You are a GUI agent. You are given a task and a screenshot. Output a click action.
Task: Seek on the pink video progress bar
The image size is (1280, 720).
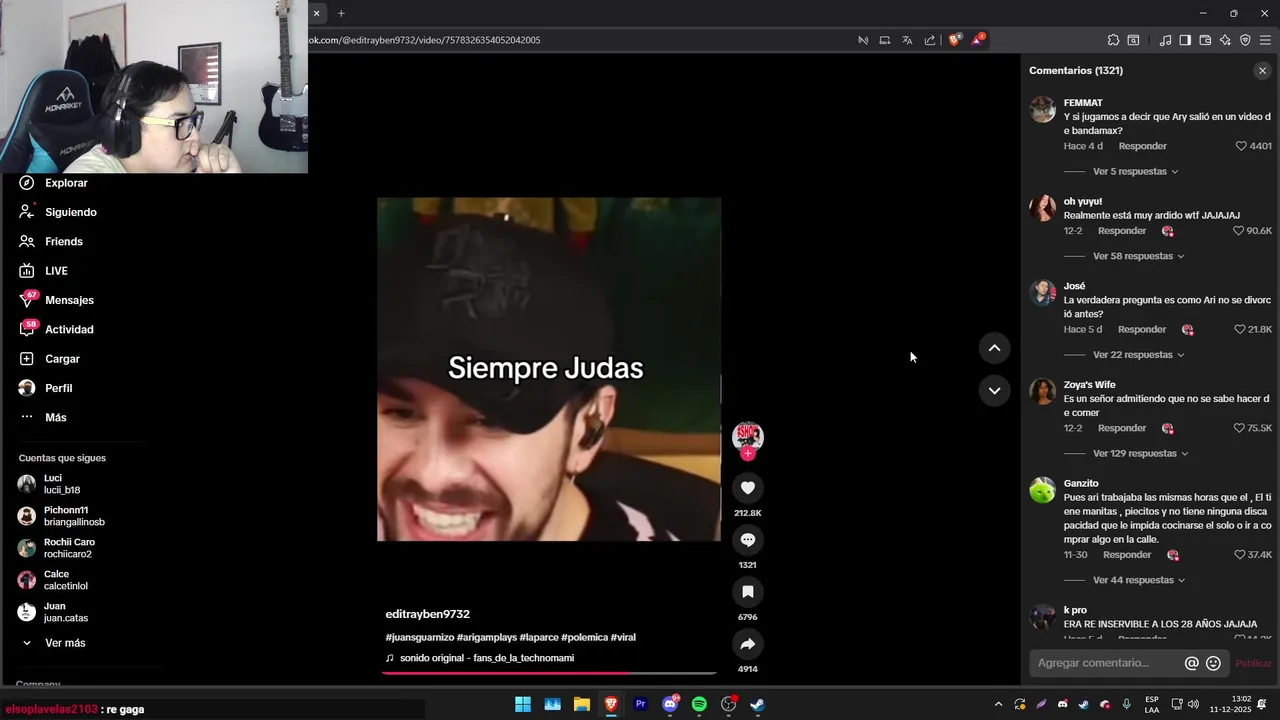click(x=549, y=673)
